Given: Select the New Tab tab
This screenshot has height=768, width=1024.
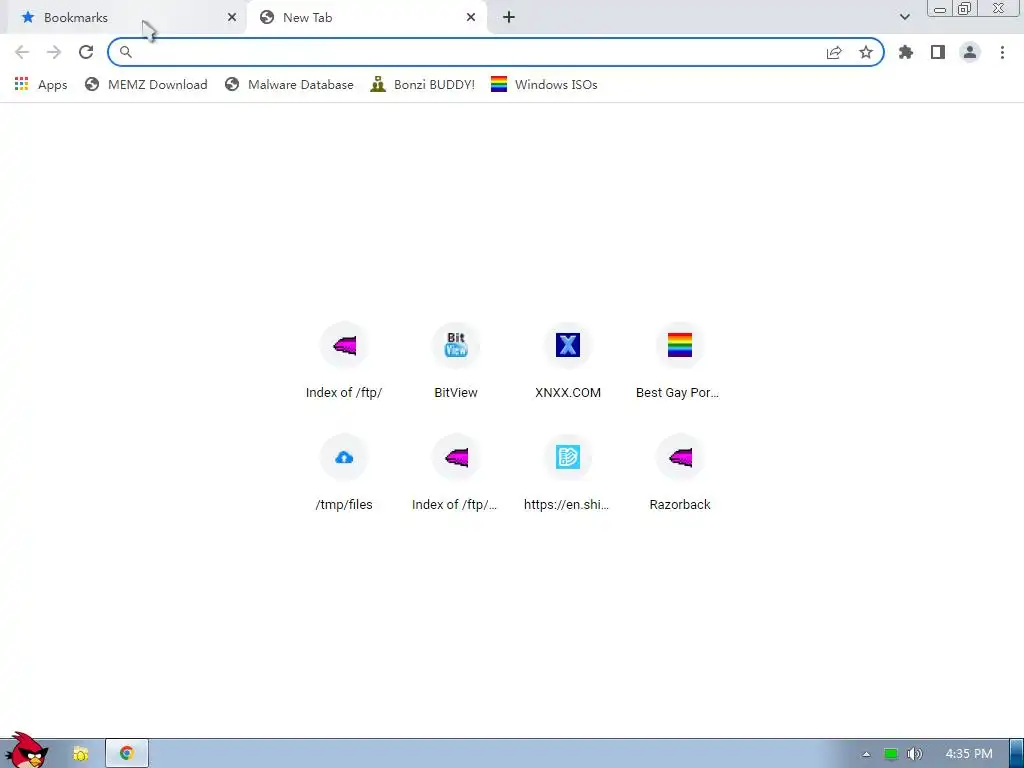Looking at the screenshot, I should point(366,18).
